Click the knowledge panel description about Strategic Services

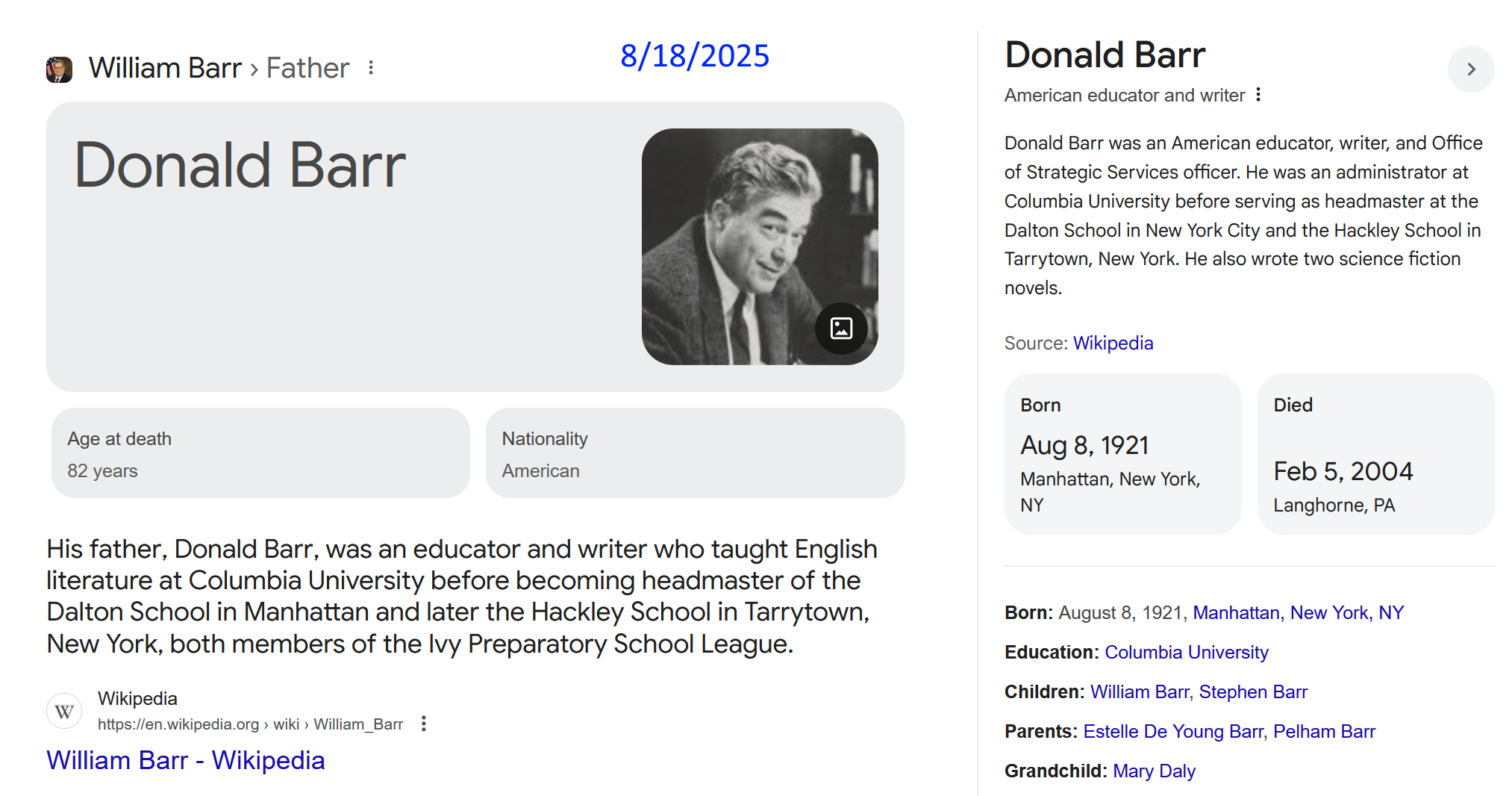coord(1243,215)
